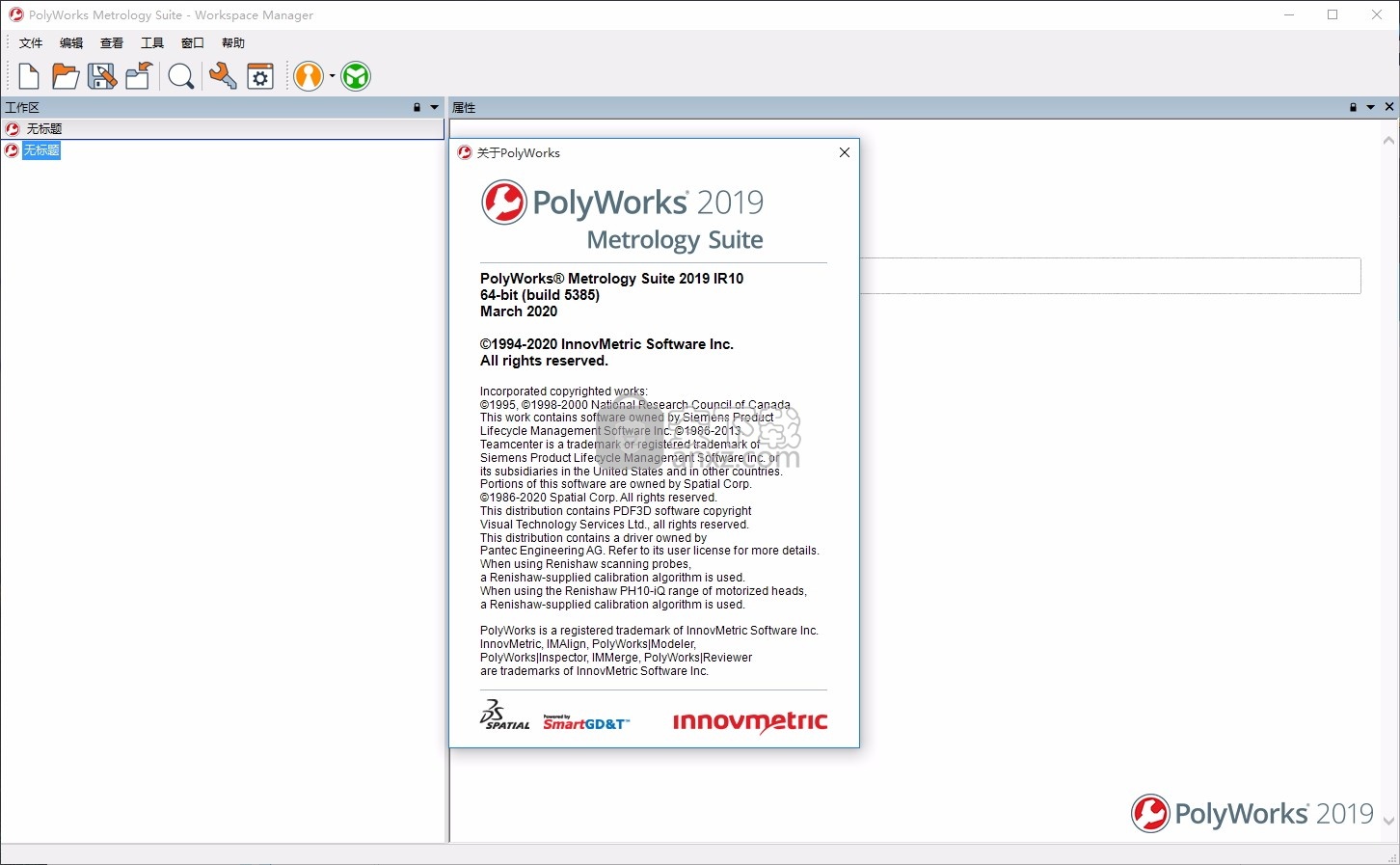Click the import folder icon with arrow
This screenshot has height=865, width=1400.
click(139, 76)
